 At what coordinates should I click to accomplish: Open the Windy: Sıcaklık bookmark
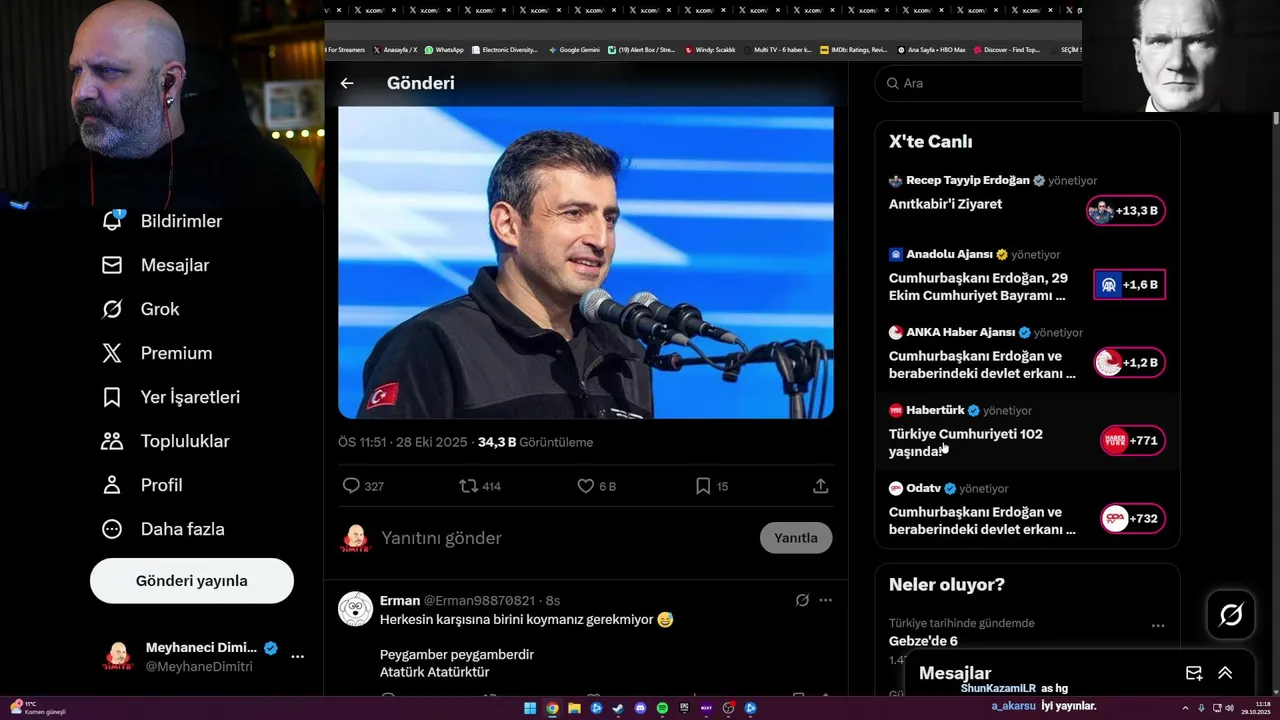pyautogui.click(x=710, y=50)
